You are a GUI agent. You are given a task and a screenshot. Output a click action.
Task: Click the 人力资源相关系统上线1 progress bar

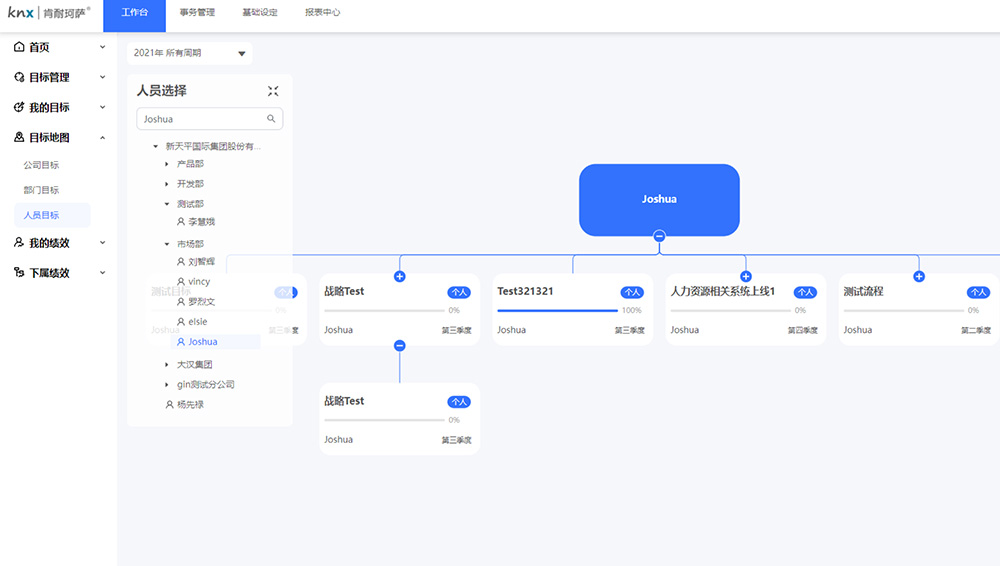[731, 311]
